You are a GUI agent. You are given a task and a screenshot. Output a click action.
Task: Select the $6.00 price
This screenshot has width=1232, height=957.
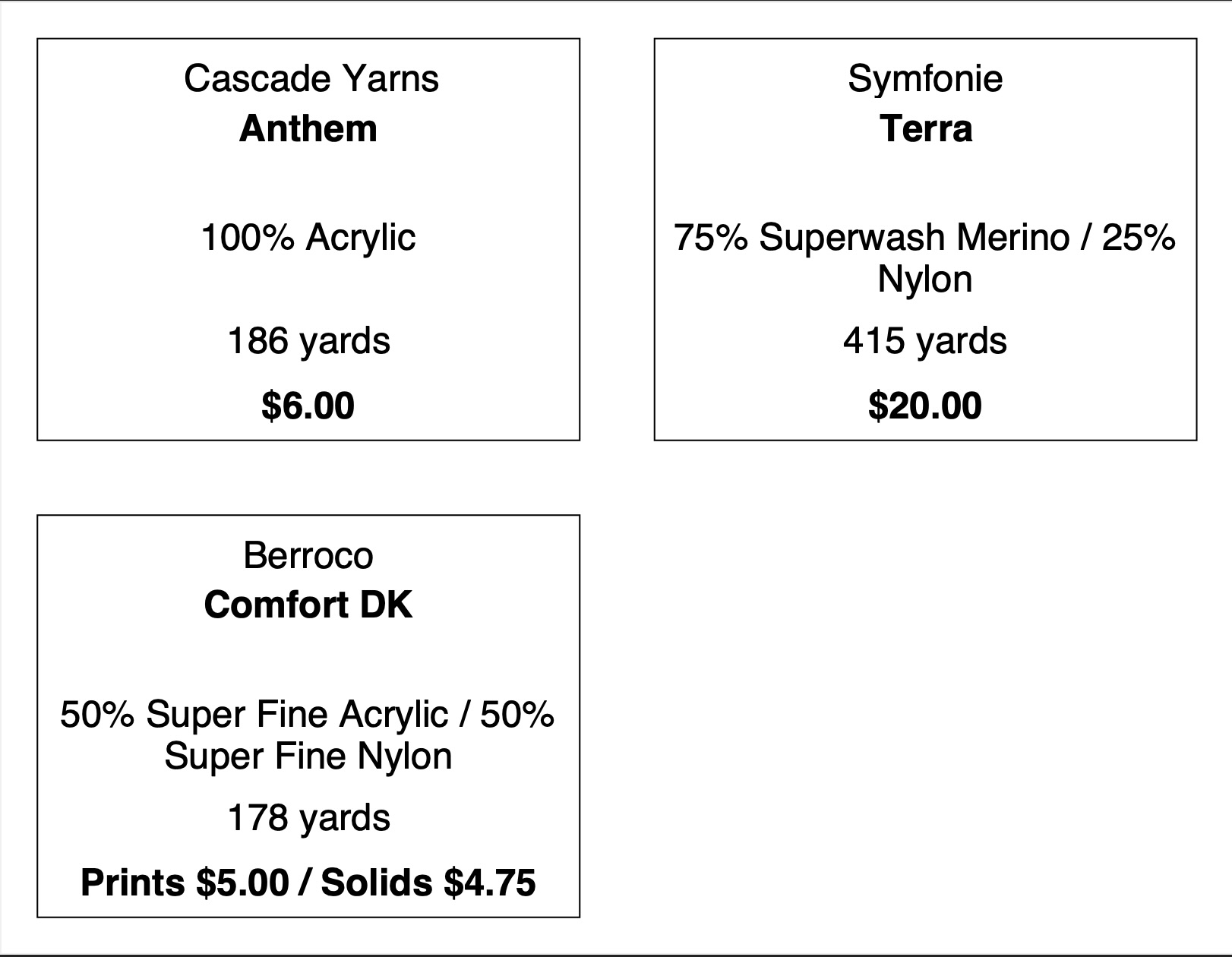pyautogui.click(x=308, y=406)
